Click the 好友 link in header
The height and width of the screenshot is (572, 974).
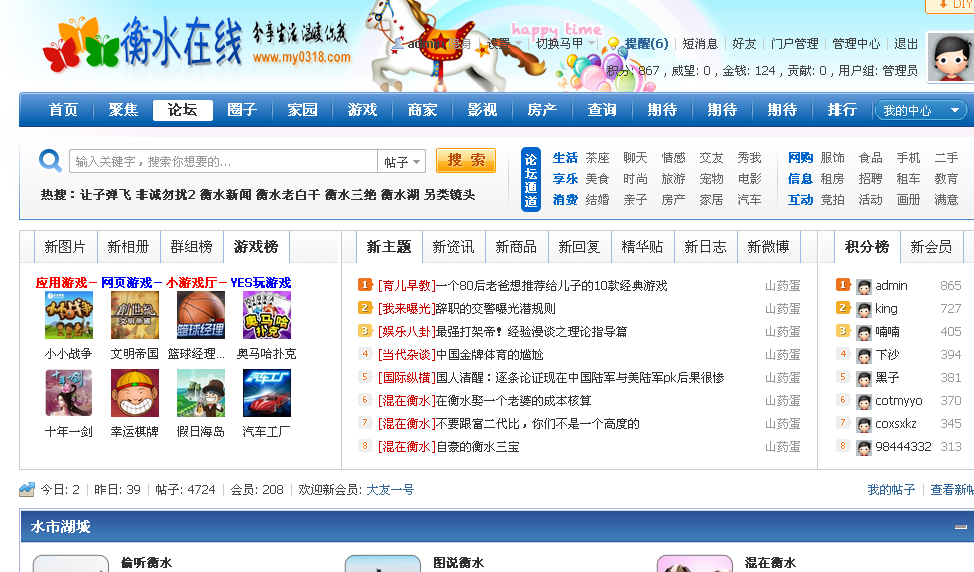tap(744, 43)
